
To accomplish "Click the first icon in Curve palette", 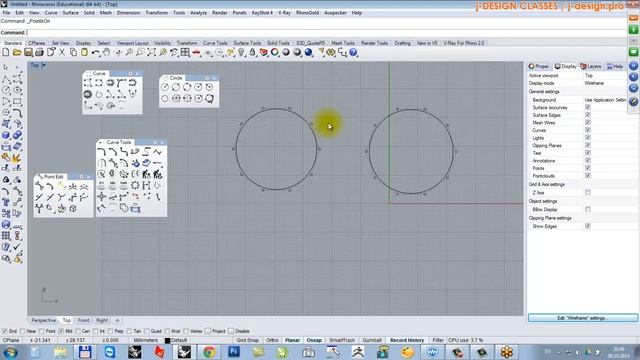I will pyautogui.click(x=88, y=83).
